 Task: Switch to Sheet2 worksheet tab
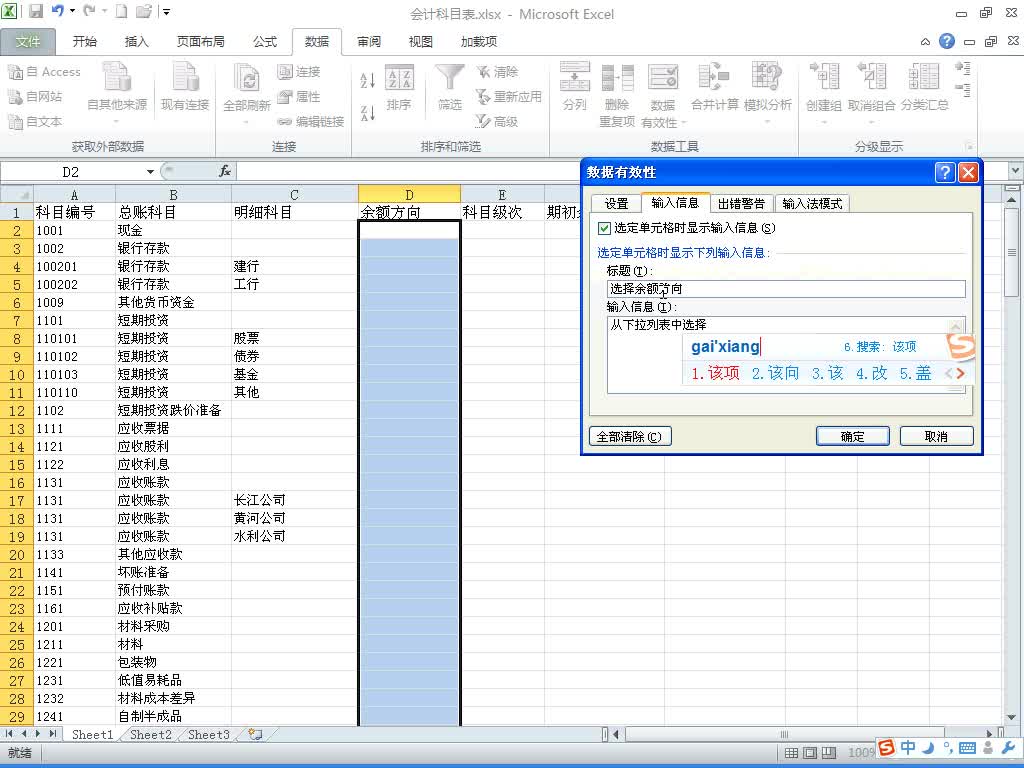tap(149, 734)
